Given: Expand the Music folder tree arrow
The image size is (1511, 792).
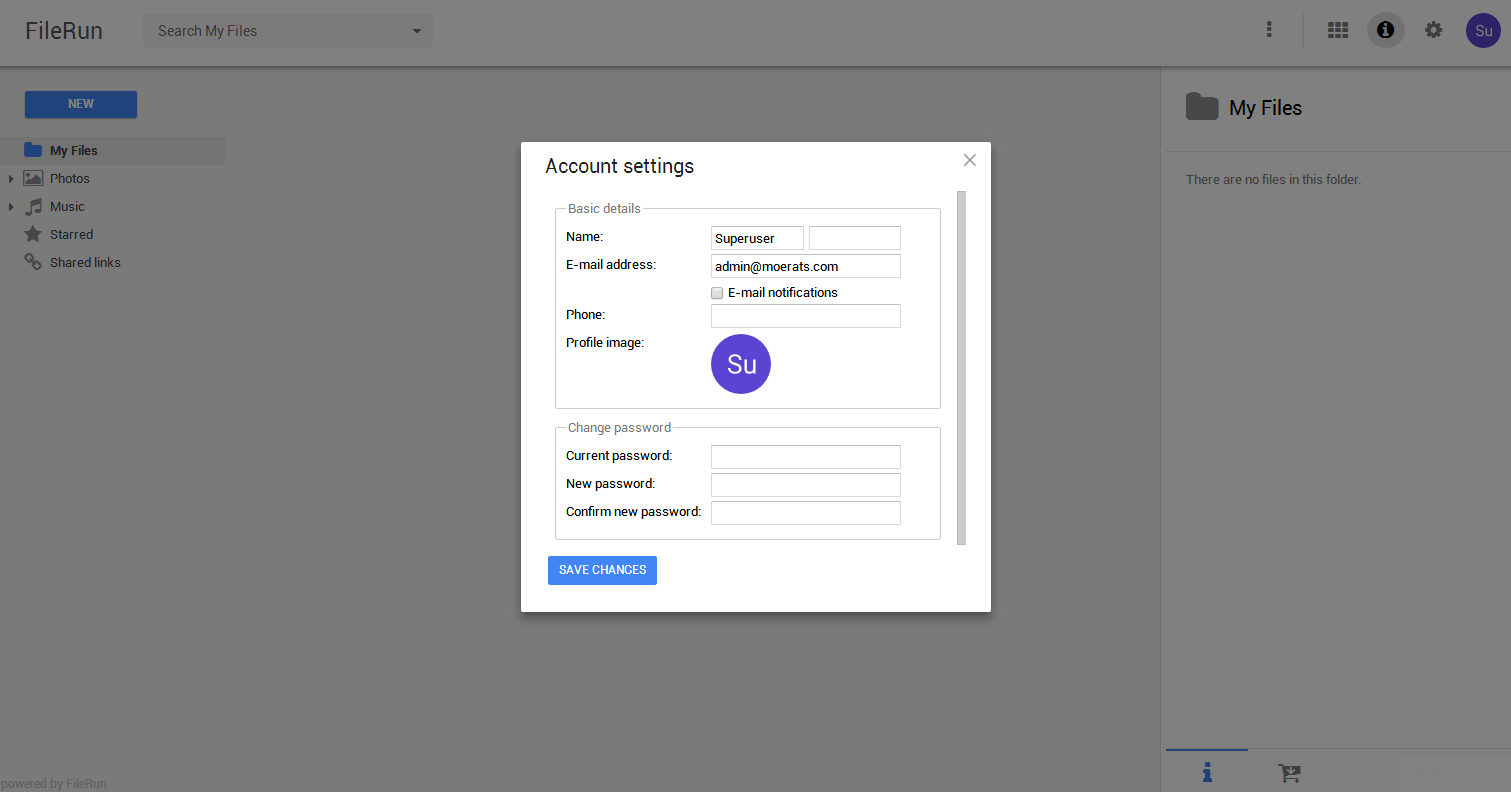Looking at the screenshot, I should coord(11,207).
